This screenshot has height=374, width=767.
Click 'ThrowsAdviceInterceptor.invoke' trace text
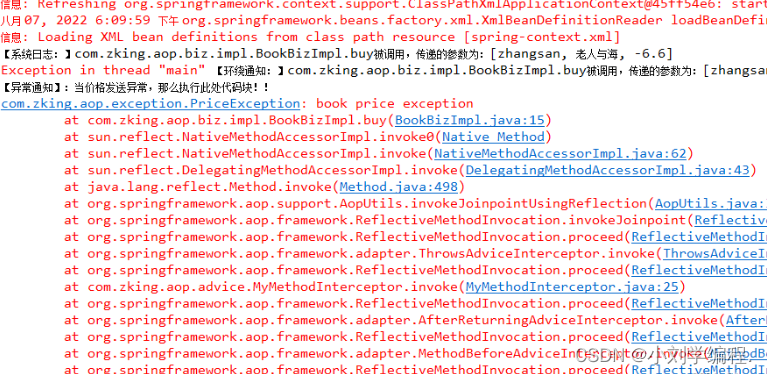(537, 253)
